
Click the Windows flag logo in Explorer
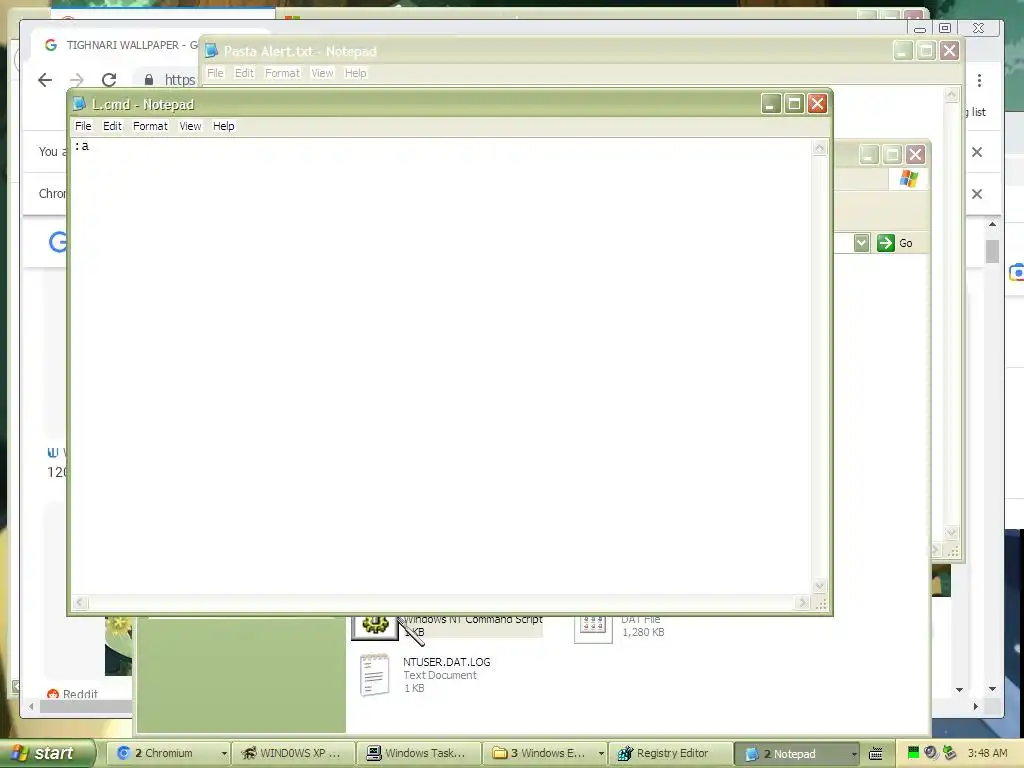click(x=908, y=178)
